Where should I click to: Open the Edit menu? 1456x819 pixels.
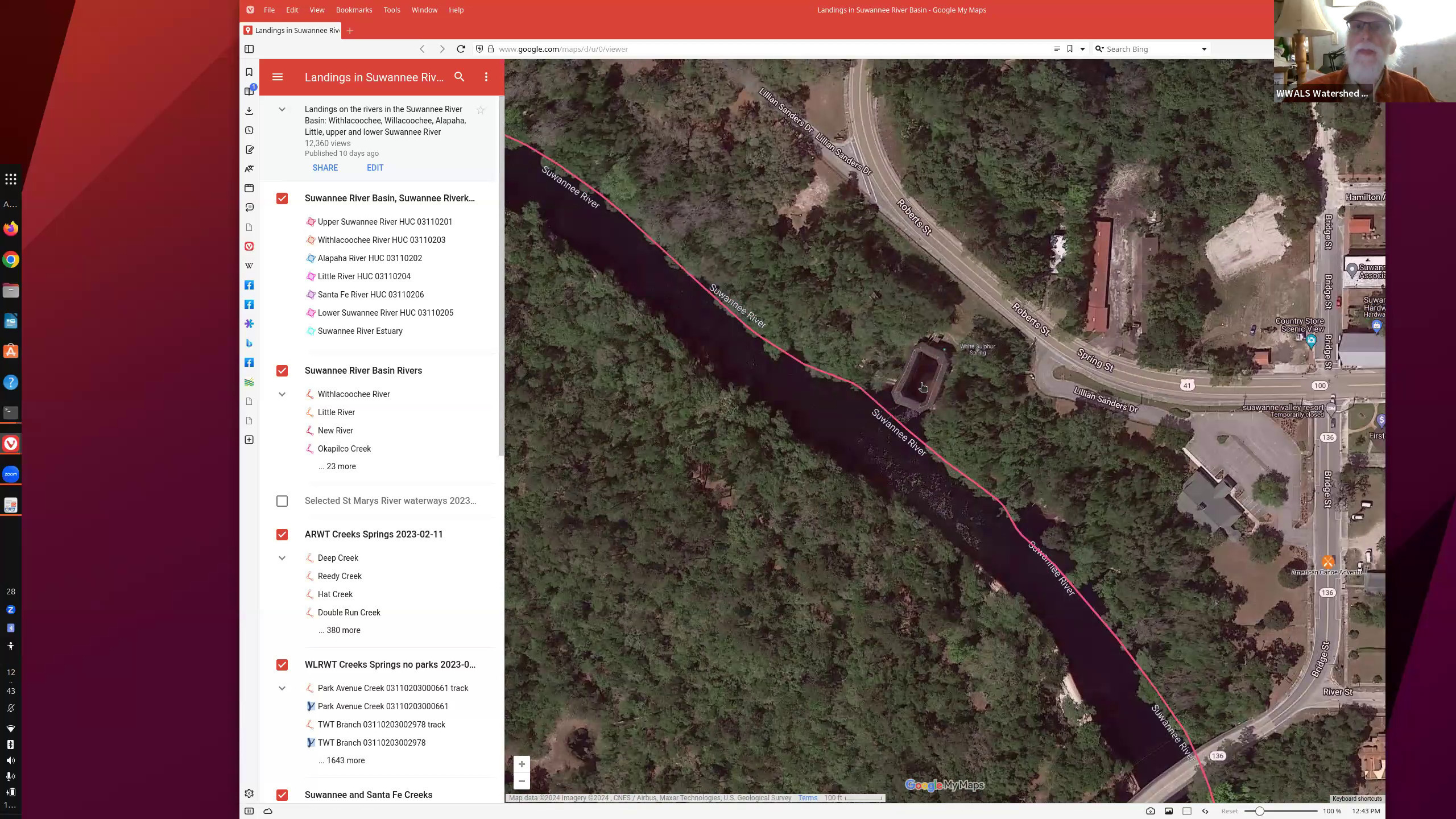292,10
